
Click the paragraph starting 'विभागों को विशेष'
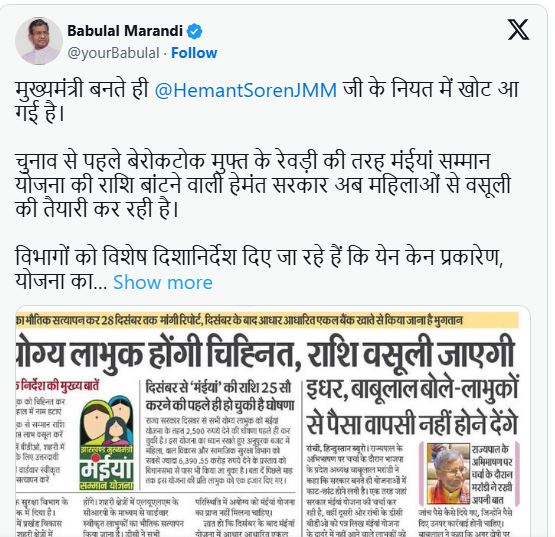259,269
